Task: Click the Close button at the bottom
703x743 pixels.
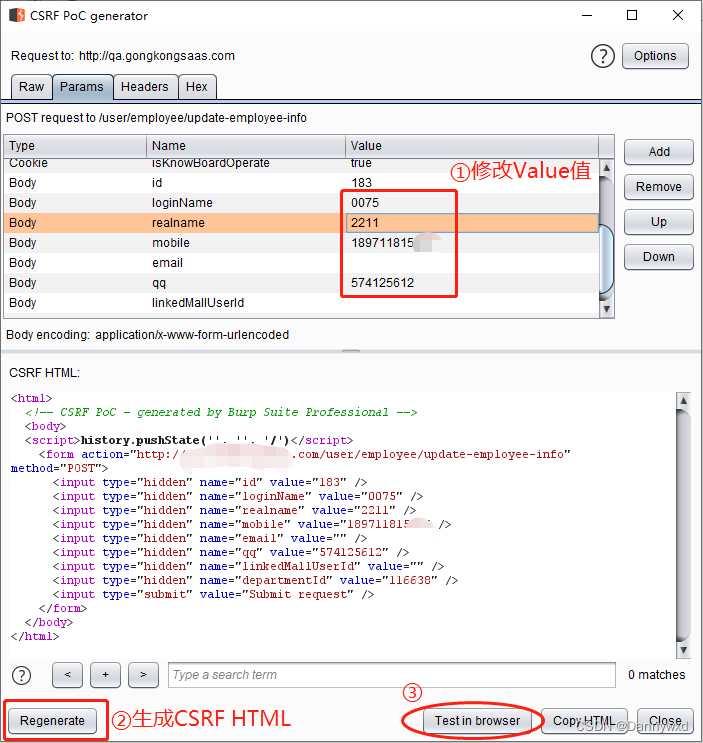Action: (665, 720)
